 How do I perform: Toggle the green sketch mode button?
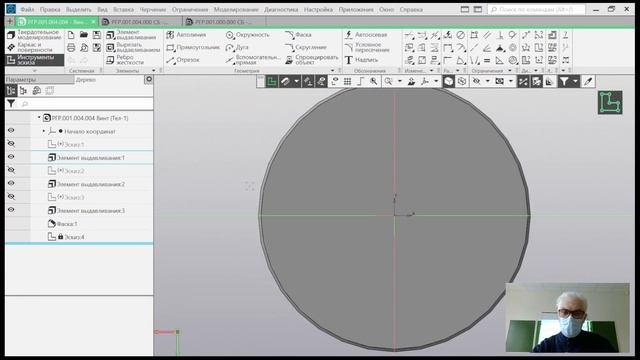tap(271, 82)
